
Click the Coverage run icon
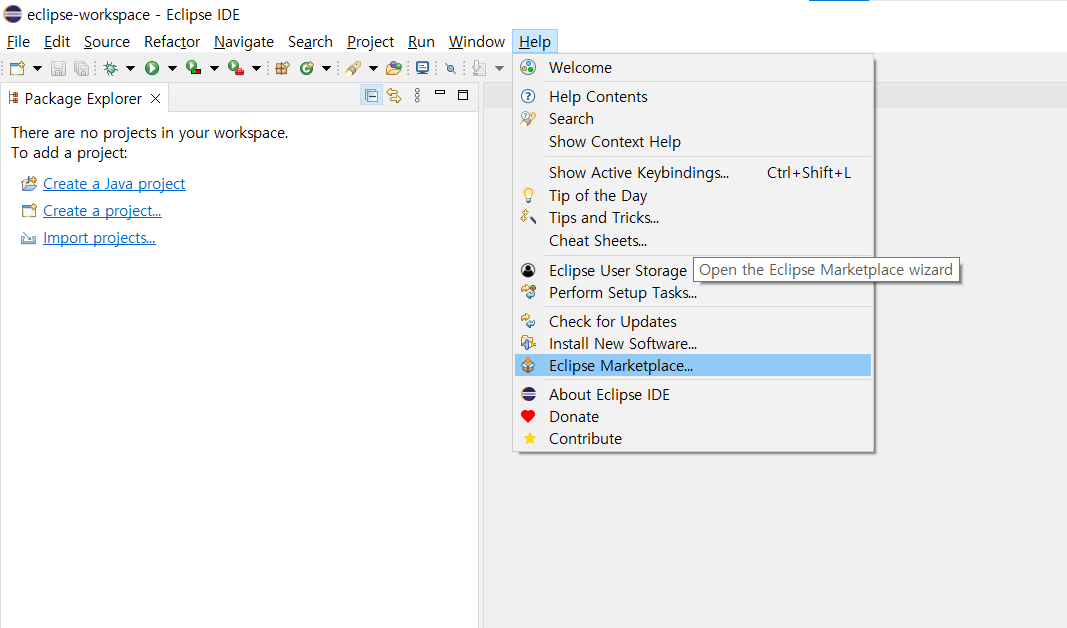pyautogui.click(x=194, y=68)
